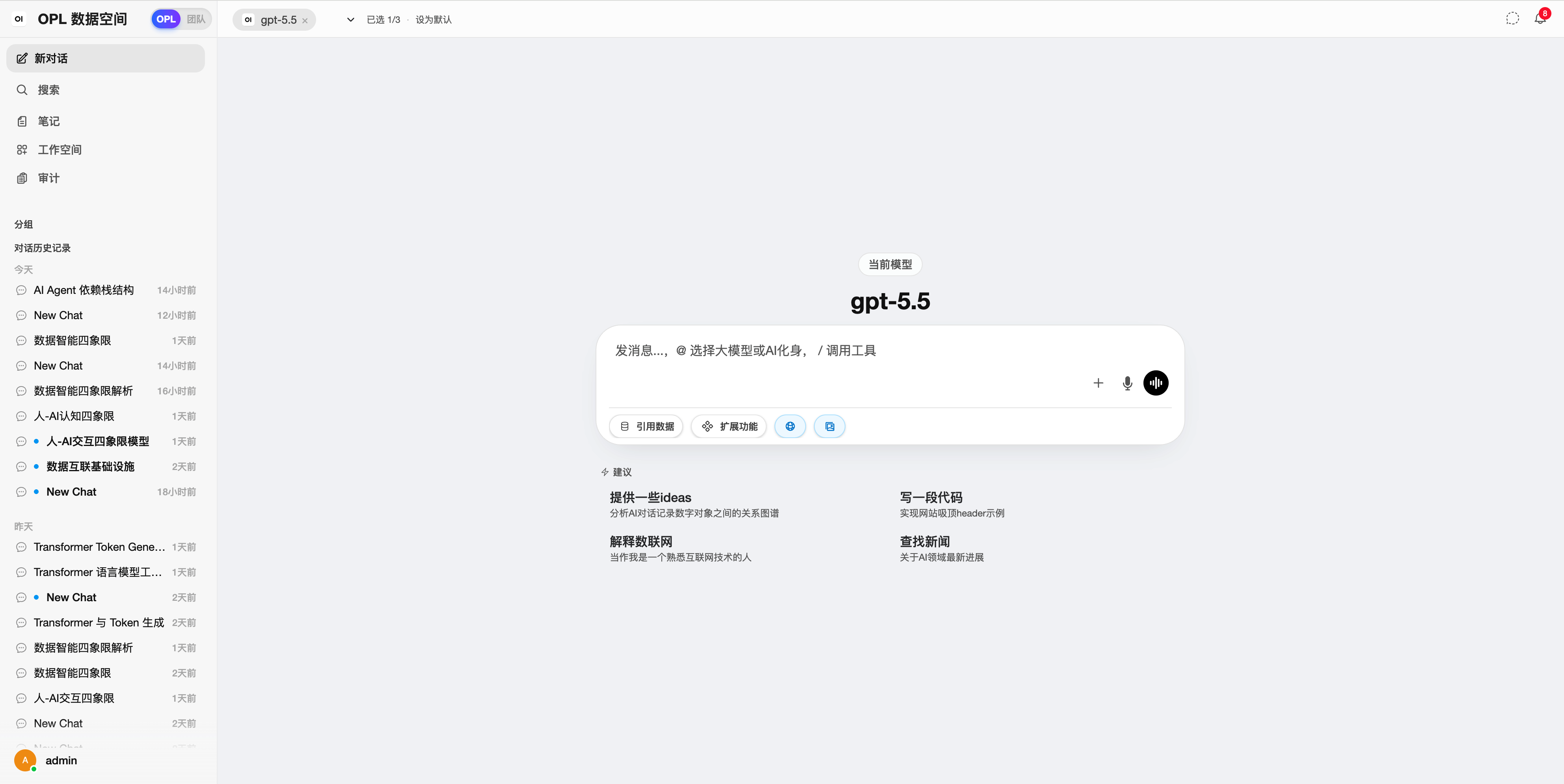Click the dashed circle temporary chat icon

1512,19
